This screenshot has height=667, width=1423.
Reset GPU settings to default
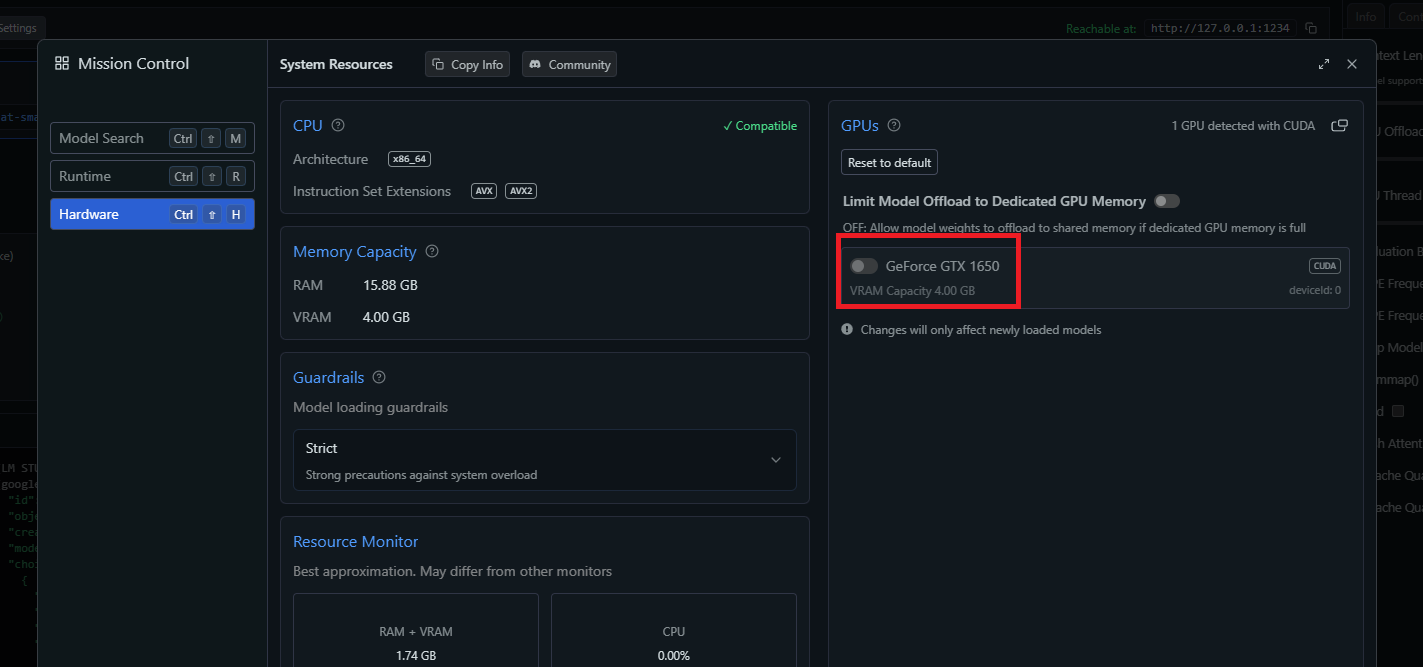889,162
